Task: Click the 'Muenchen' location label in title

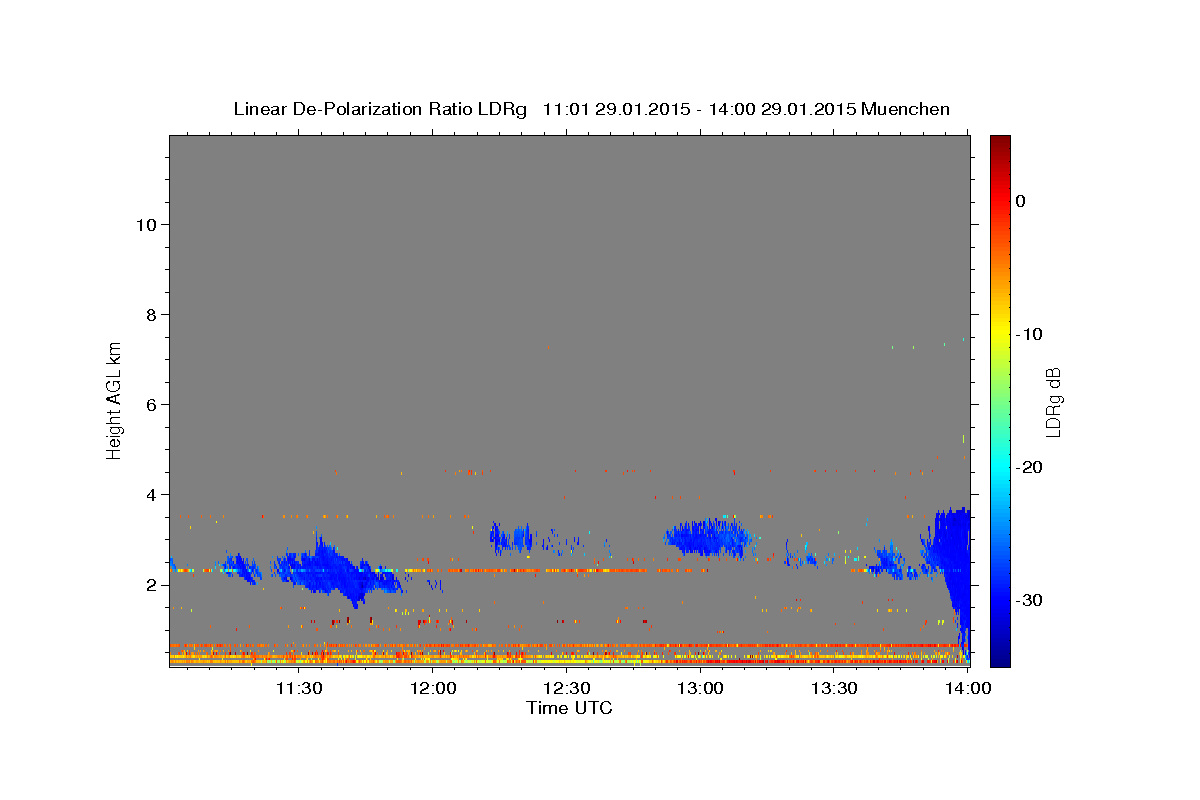Action: [907, 109]
